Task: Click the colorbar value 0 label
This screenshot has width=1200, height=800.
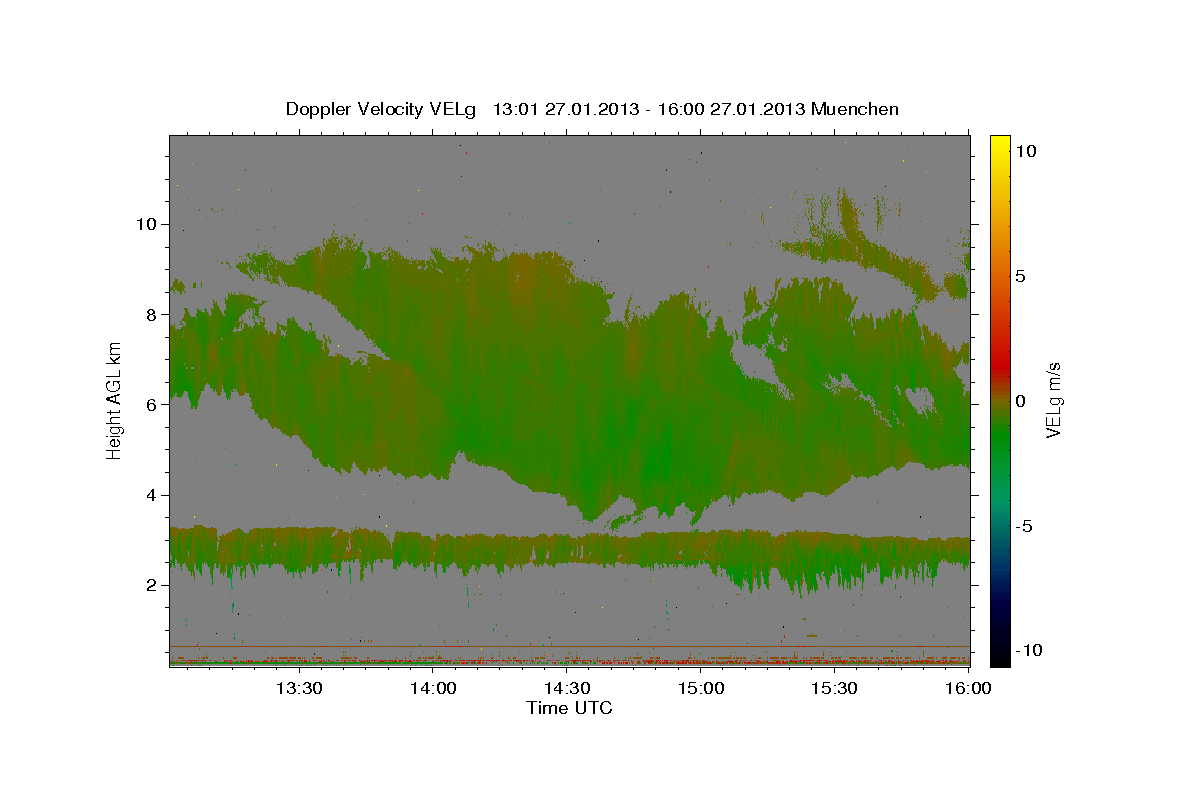Action: [x=1020, y=401]
